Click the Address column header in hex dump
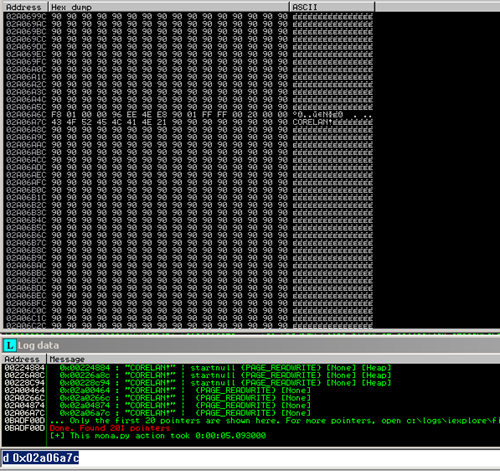This screenshot has width=500, height=471. [25, 7]
